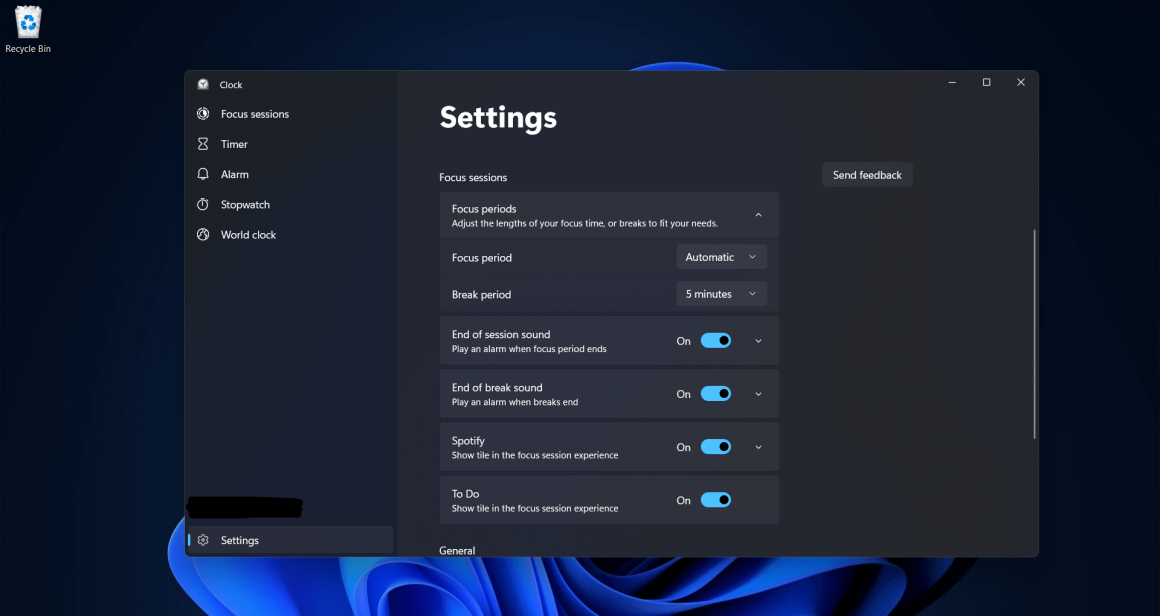
Task: Select Focus sessions in the sidebar
Action: click(255, 114)
